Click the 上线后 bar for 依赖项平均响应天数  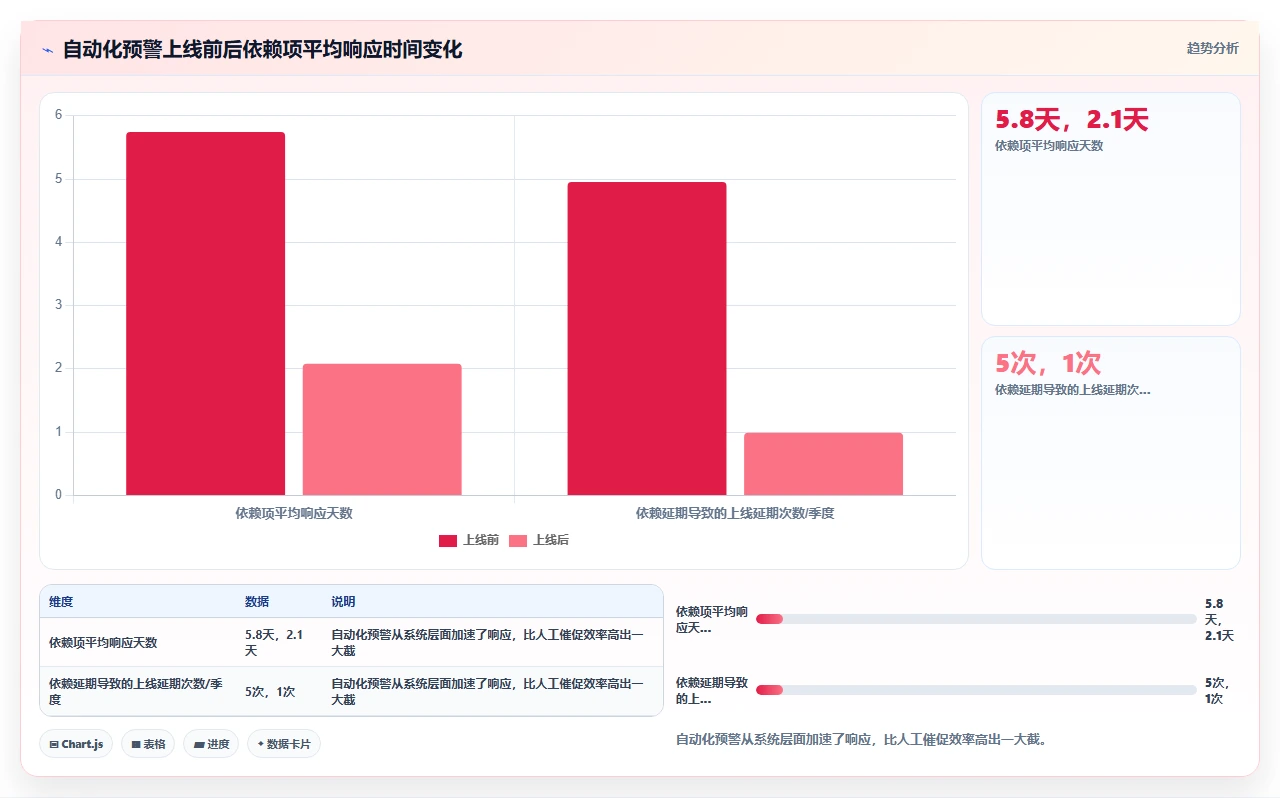[382, 429]
